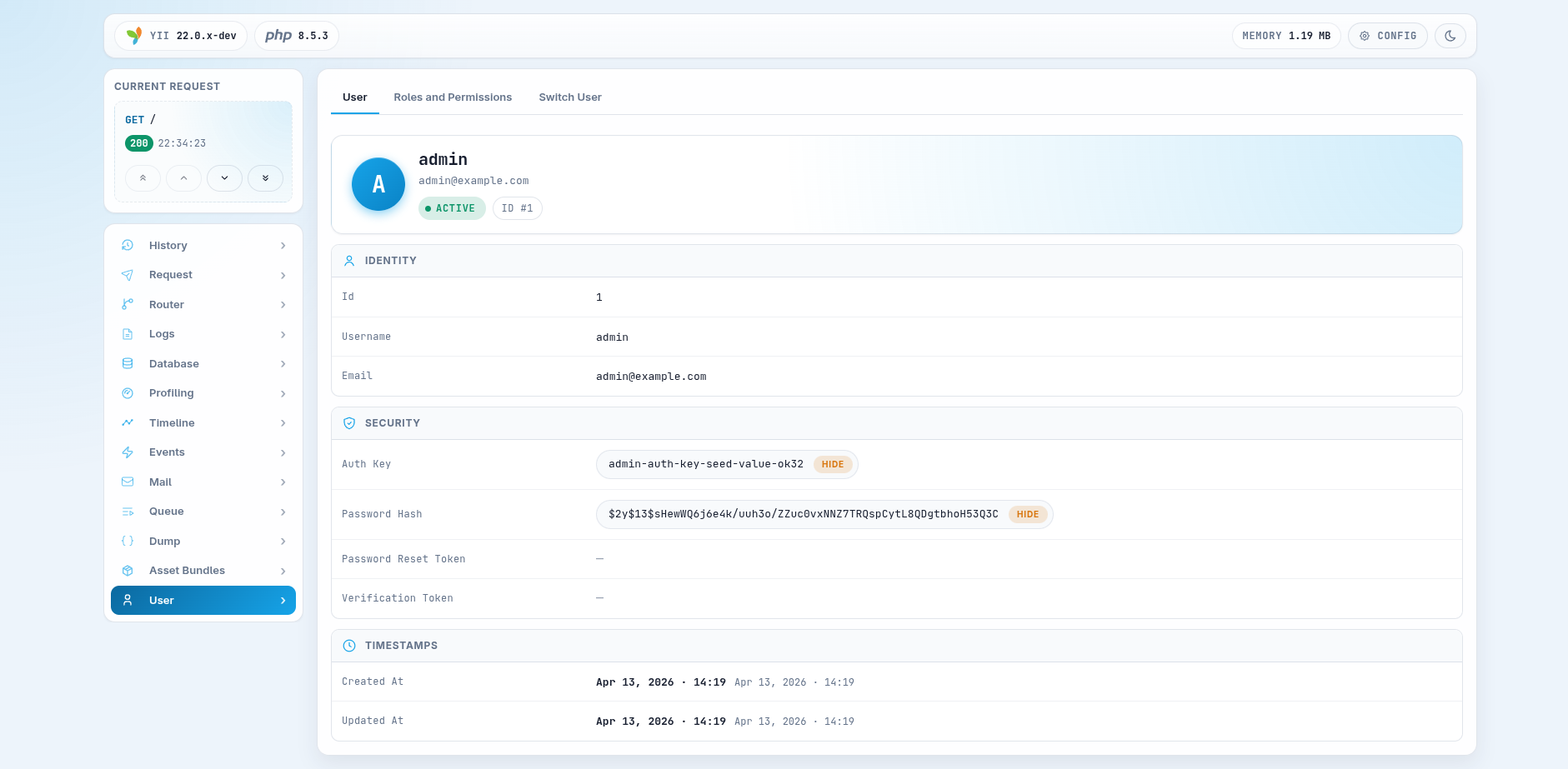The width and height of the screenshot is (1568, 769).
Task: Go to previous request up arrow
Action: tap(183, 178)
